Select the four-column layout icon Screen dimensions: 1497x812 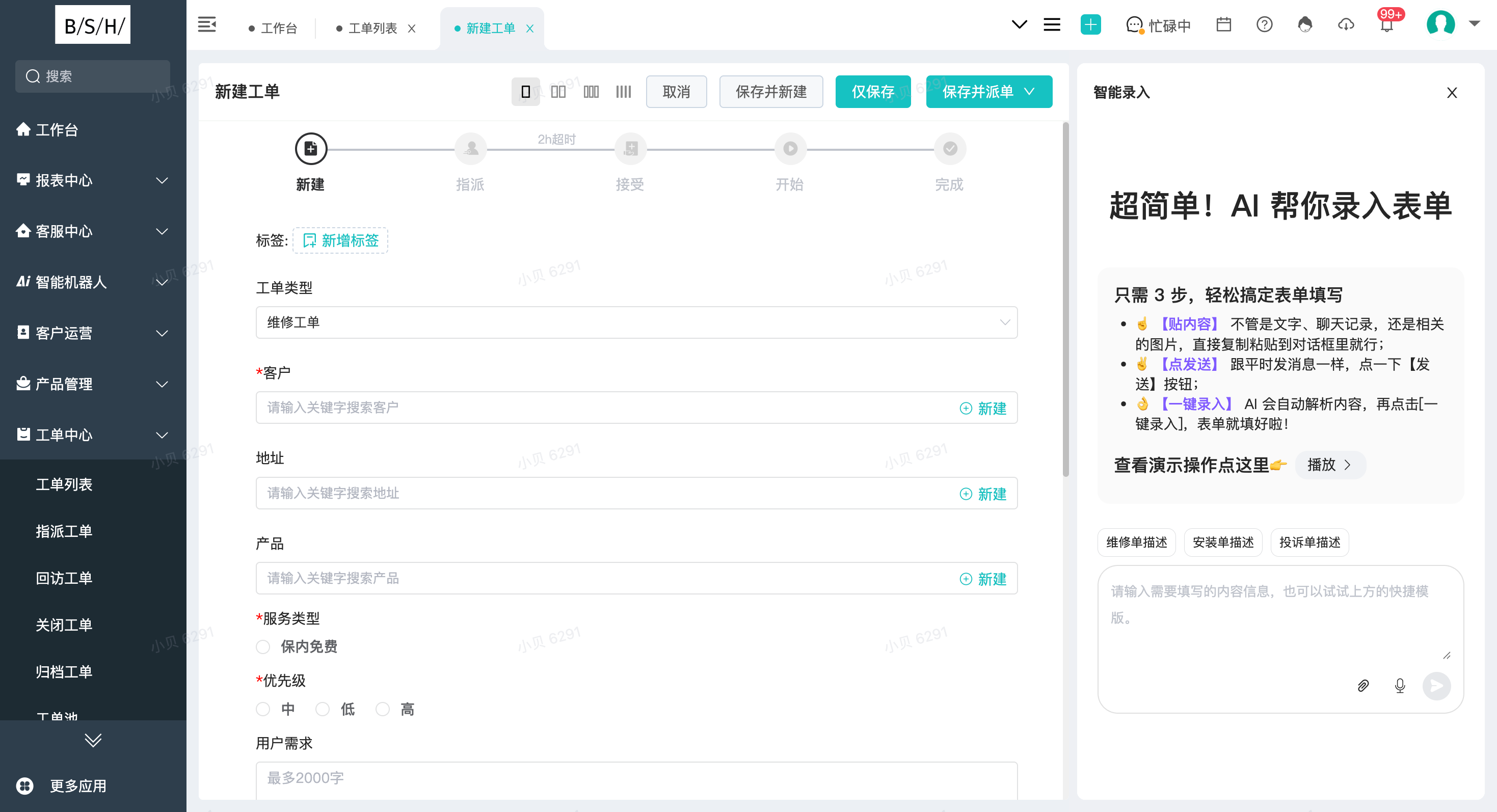click(623, 92)
